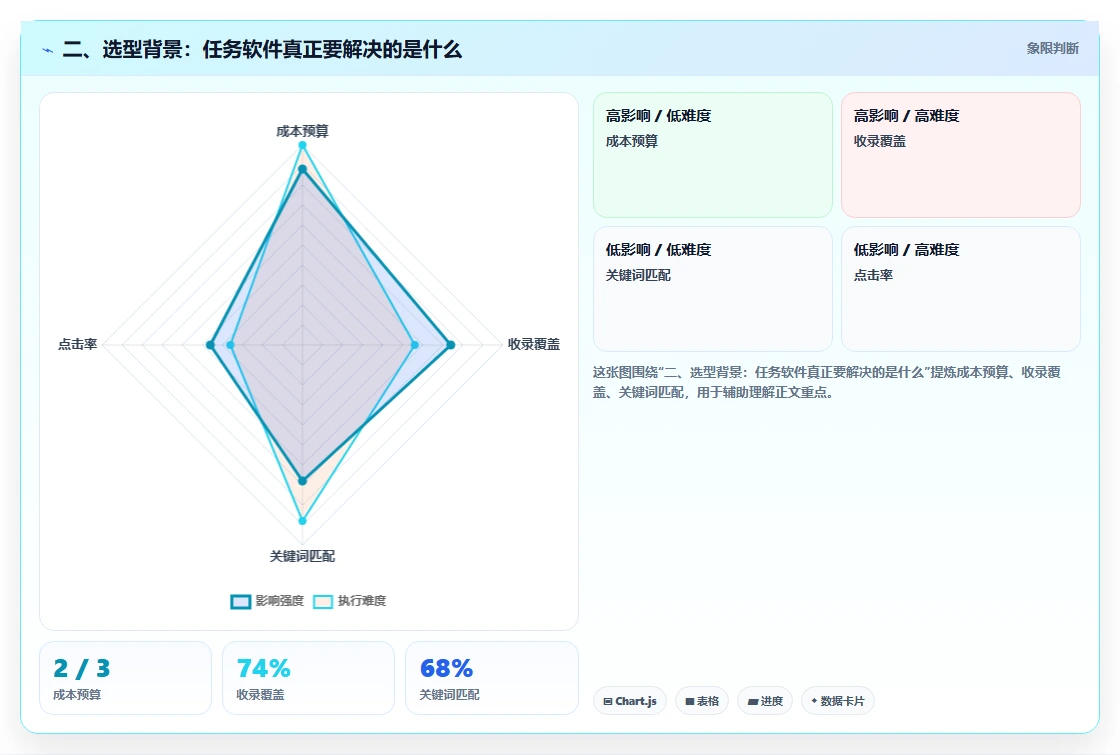
Task: Open the 低影响 / 低难度 quadrant card
Action: pos(713,289)
